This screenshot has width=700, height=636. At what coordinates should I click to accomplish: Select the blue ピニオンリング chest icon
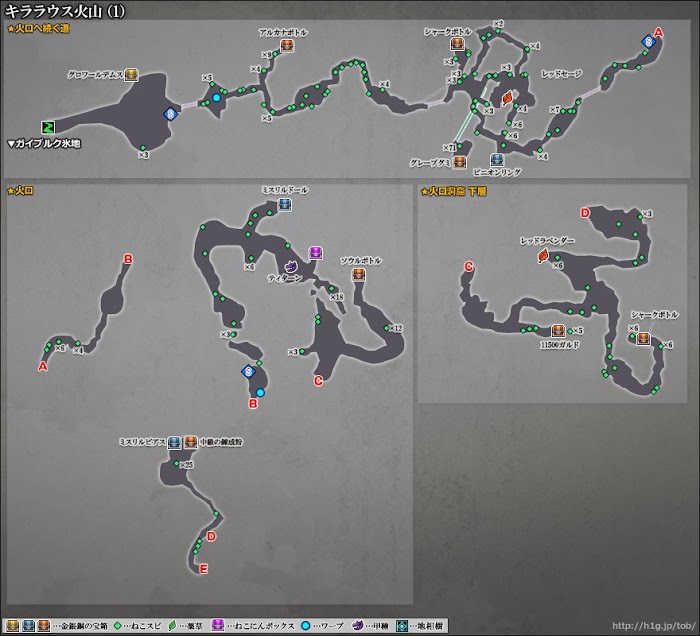(497, 160)
